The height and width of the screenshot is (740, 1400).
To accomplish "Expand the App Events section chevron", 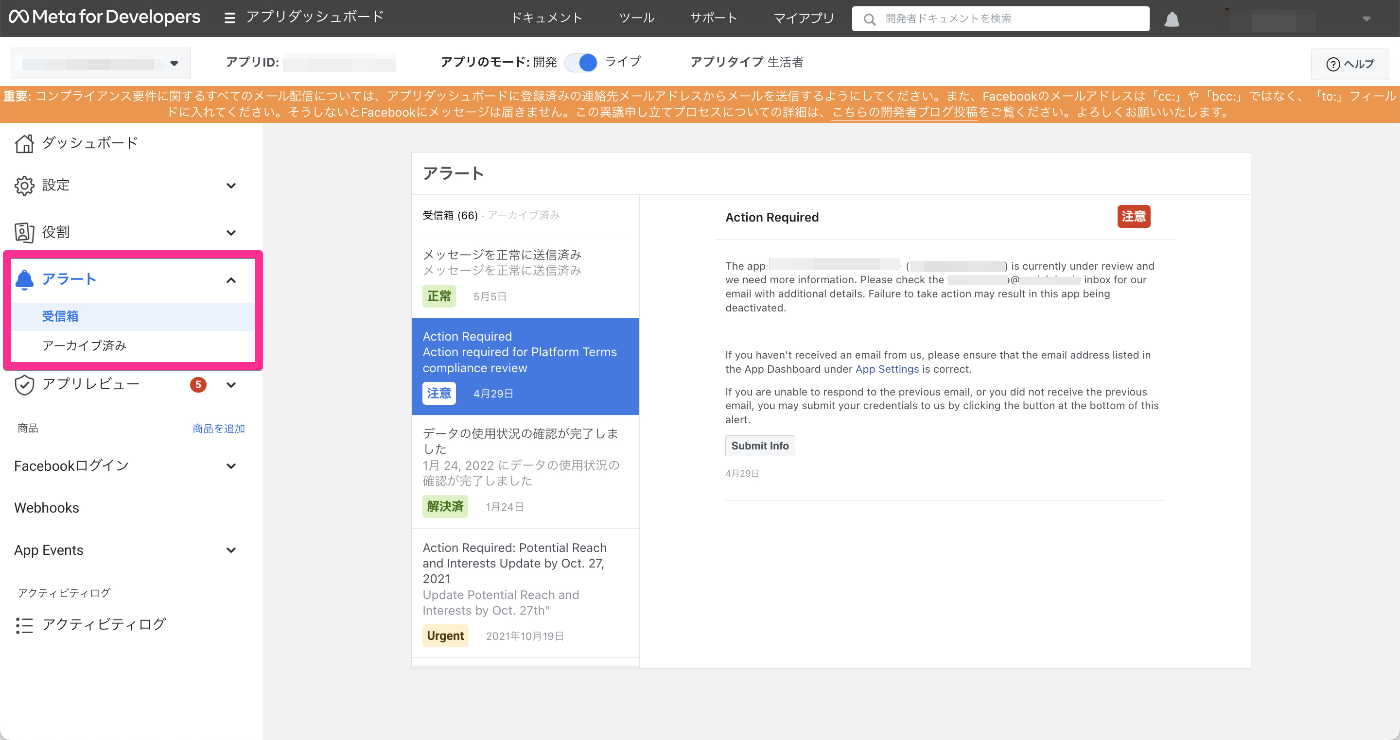I will 231,551.
